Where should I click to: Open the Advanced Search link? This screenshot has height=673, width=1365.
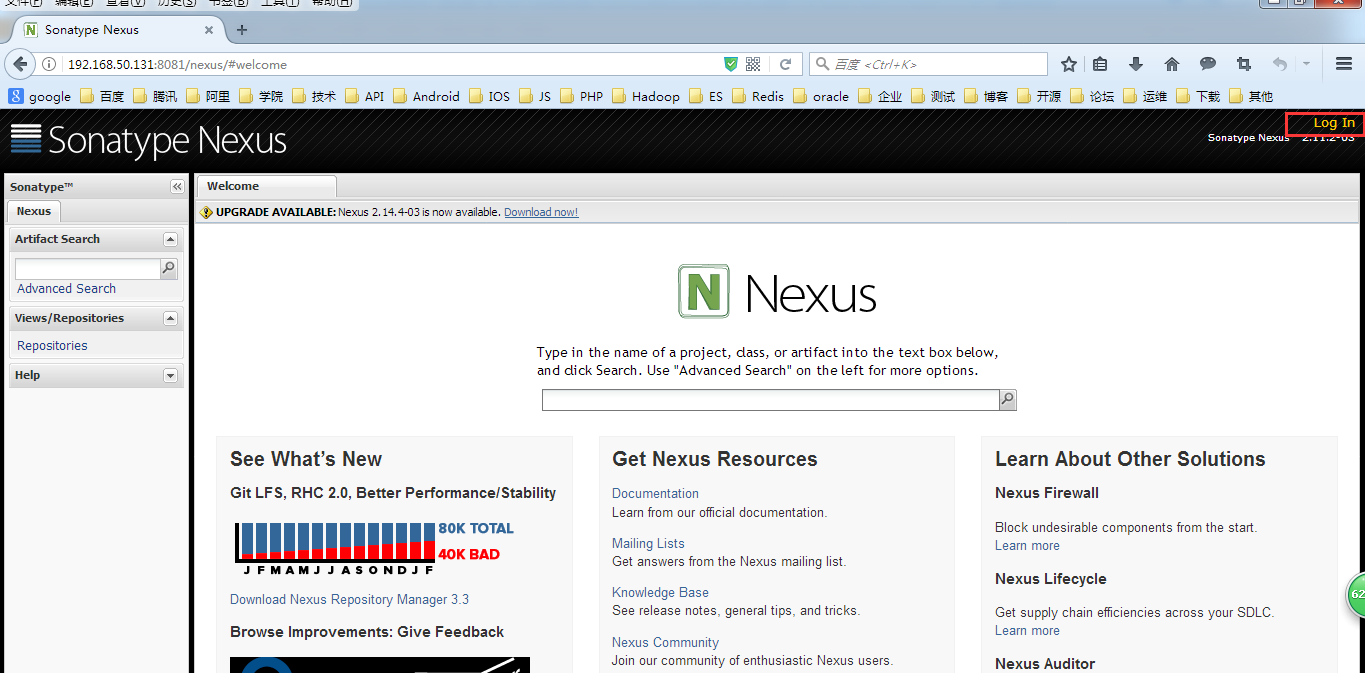pos(66,289)
